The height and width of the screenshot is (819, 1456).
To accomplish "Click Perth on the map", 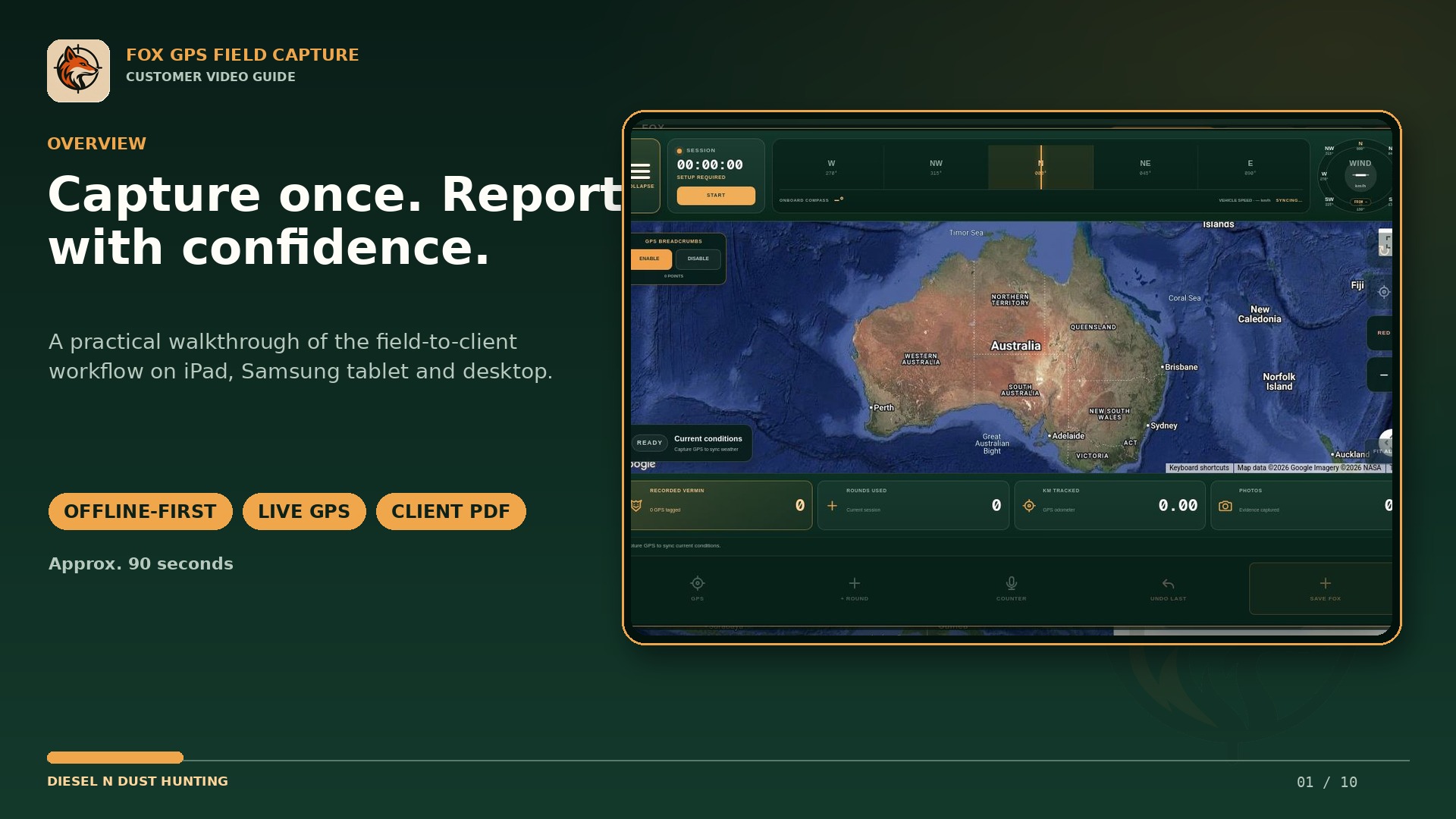I will coord(882,408).
